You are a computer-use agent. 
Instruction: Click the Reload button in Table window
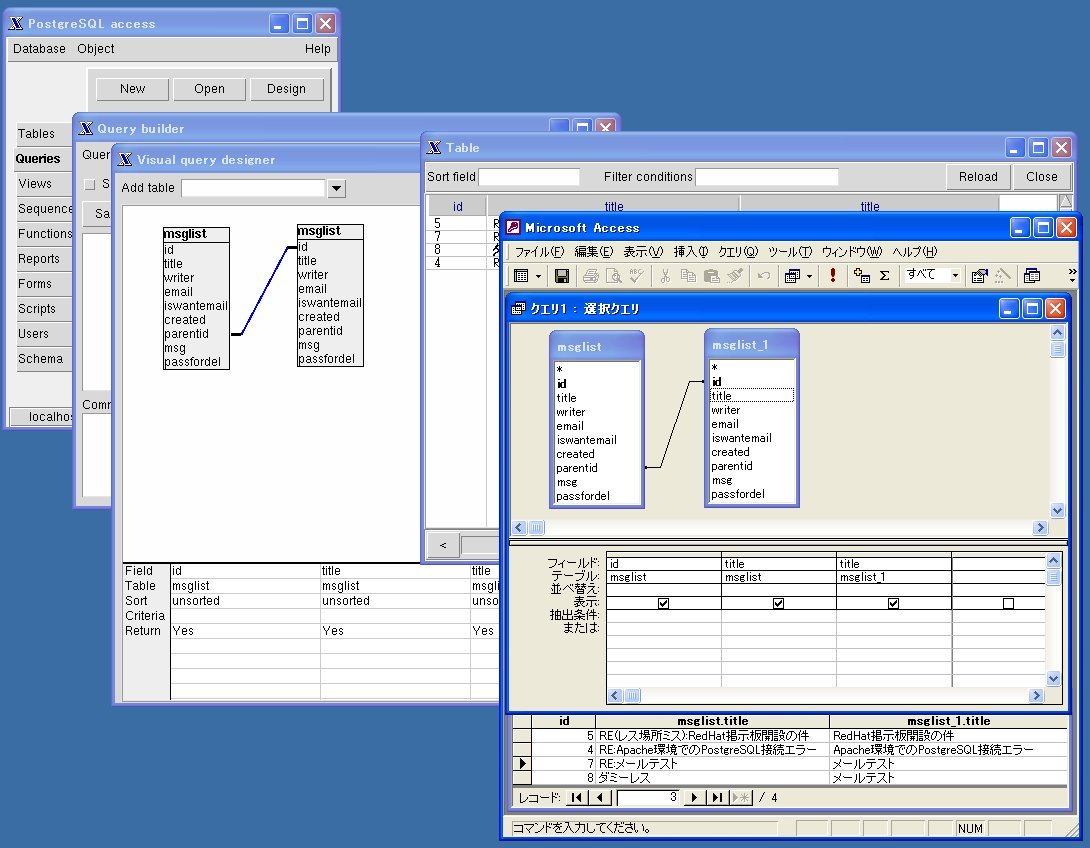978,177
